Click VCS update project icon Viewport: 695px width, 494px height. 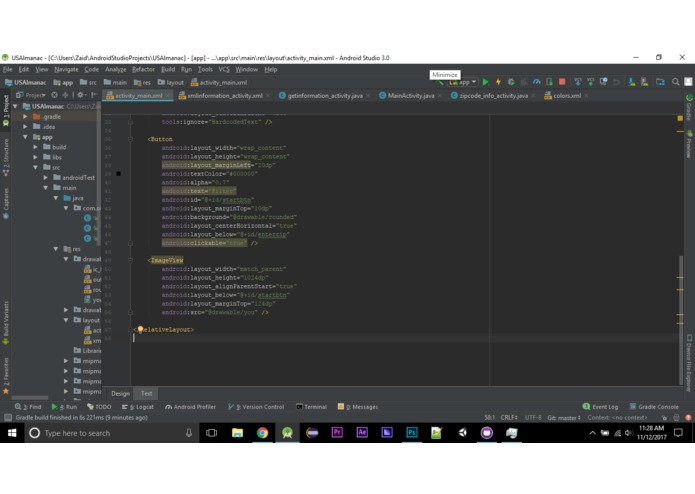click(578, 82)
